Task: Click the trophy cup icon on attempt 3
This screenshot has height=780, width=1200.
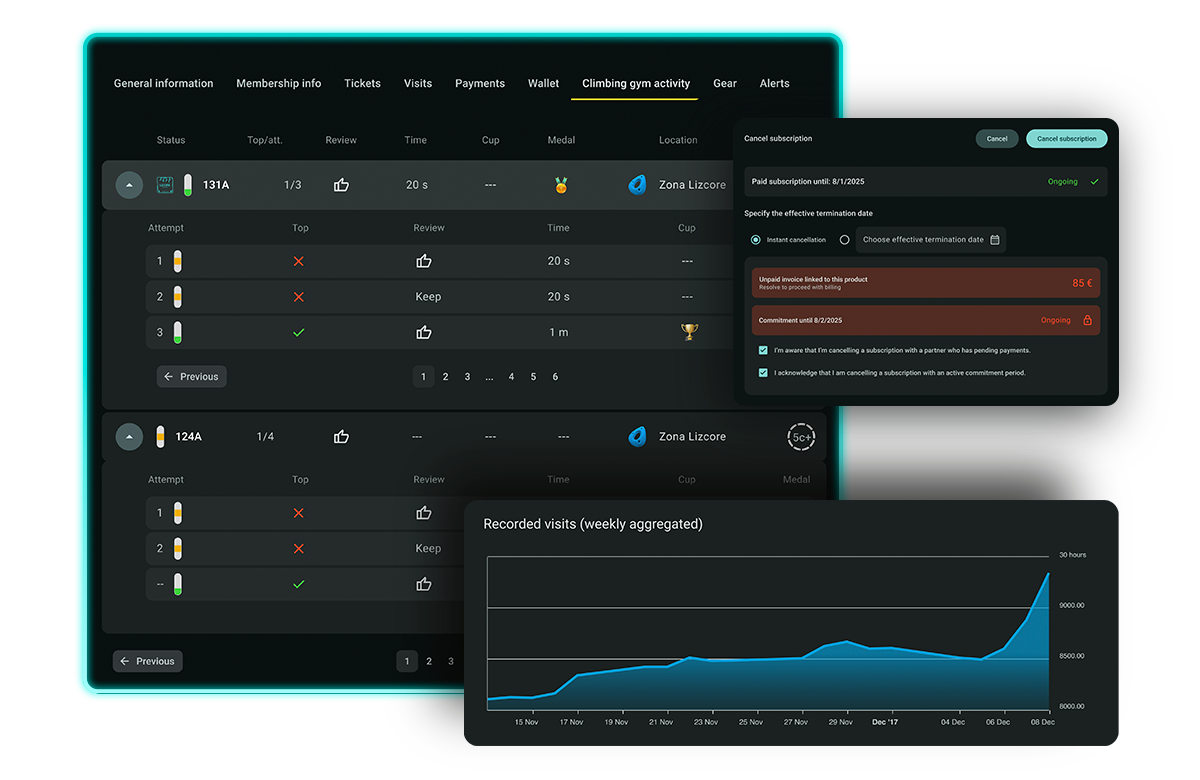Action: 688,332
